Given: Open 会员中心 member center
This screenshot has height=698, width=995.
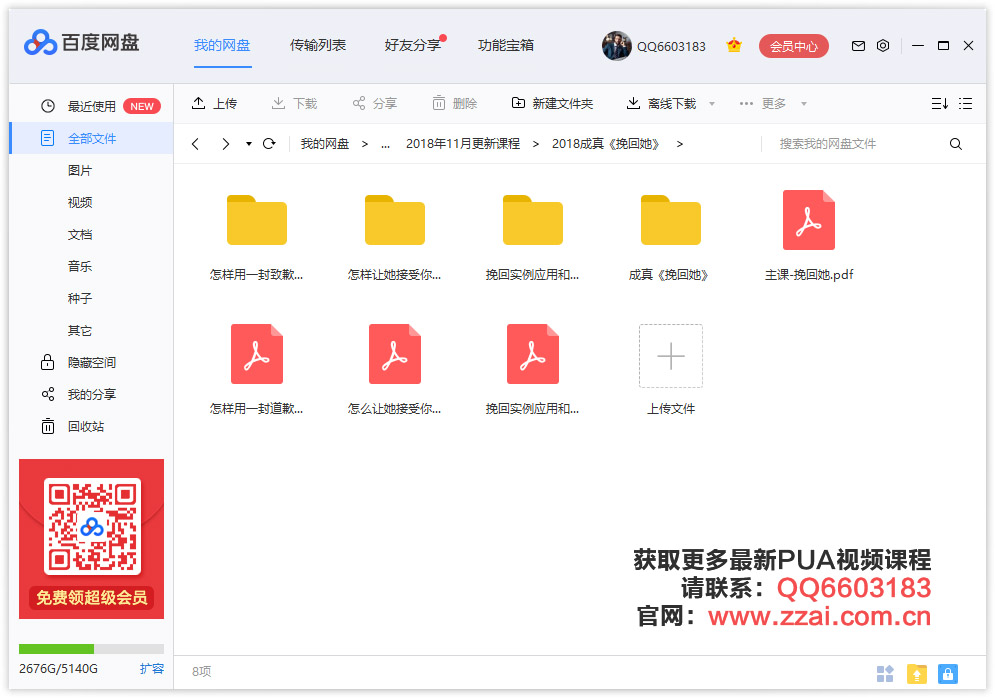Looking at the screenshot, I should point(794,46).
